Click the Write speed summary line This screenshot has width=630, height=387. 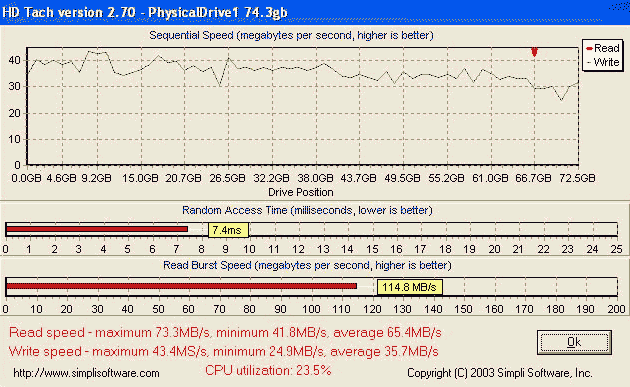[223, 352]
